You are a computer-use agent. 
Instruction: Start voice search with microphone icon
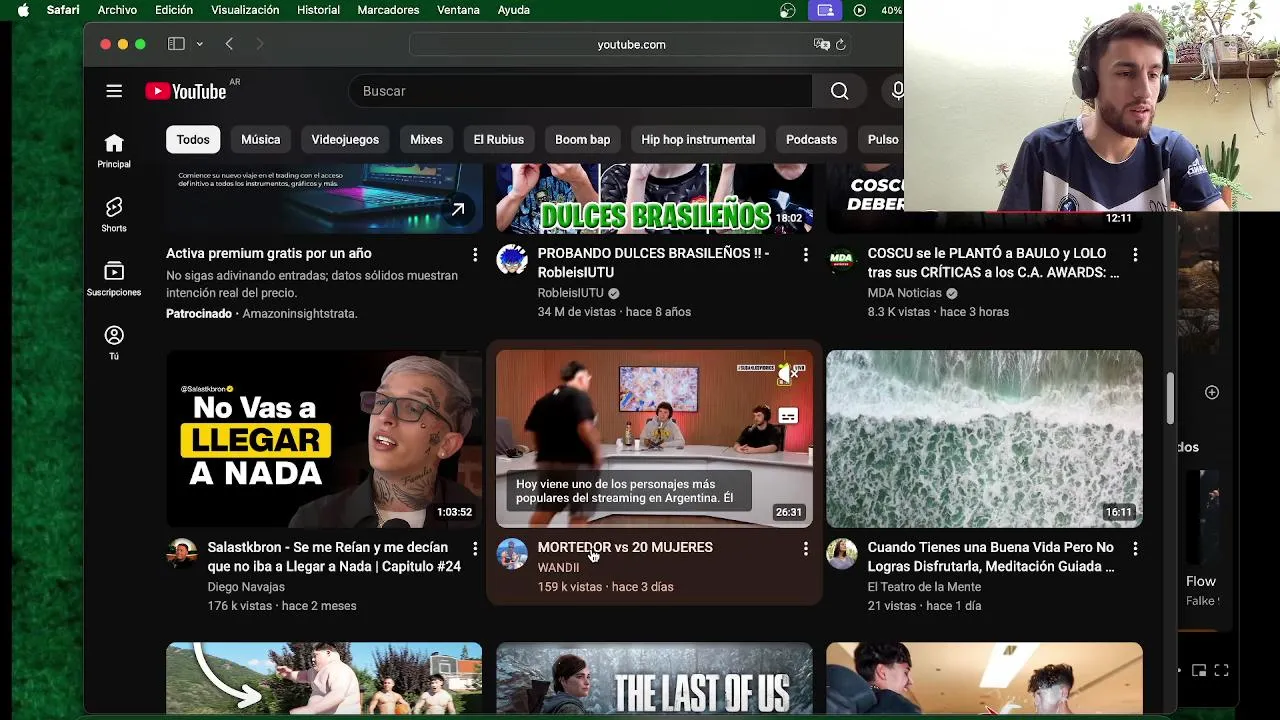pyautogui.click(x=896, y=91)
